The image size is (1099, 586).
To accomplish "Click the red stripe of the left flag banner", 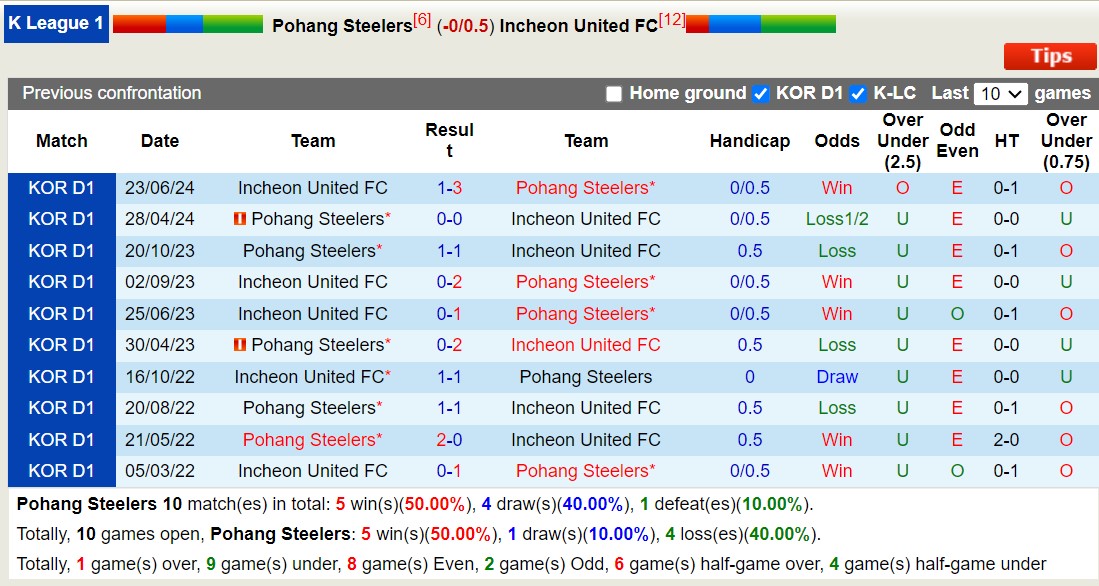I will 140,22.
